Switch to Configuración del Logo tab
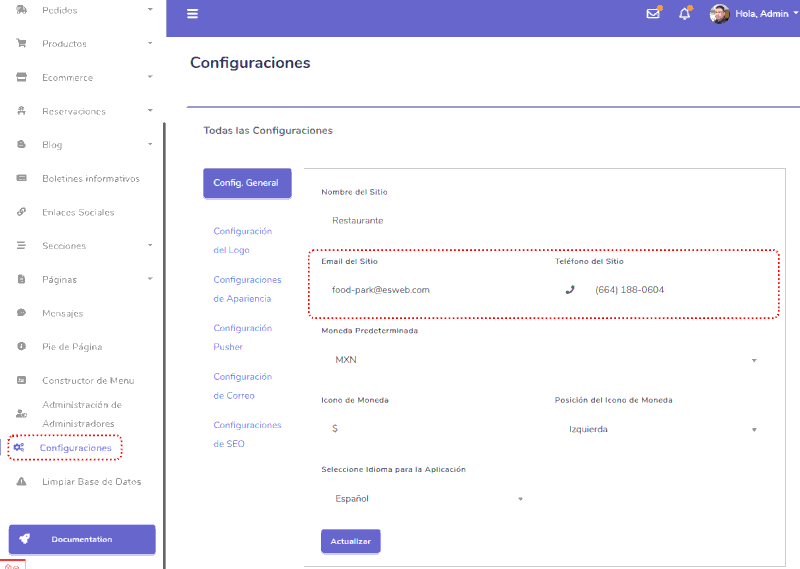This screenshot has height=569, width=800. 242,240
